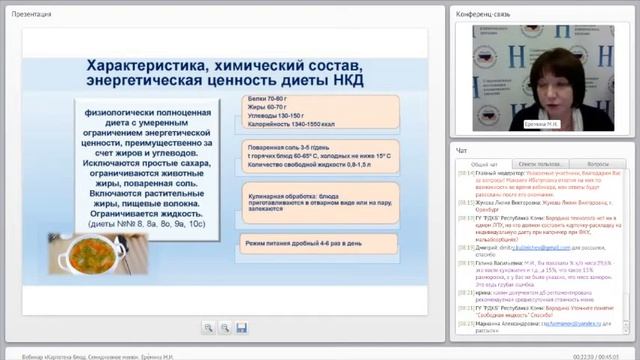Click the soup bowl image on slide
The height and width of the screenshot is (360, 640).
pyautogui.click(x=98, y=254)
